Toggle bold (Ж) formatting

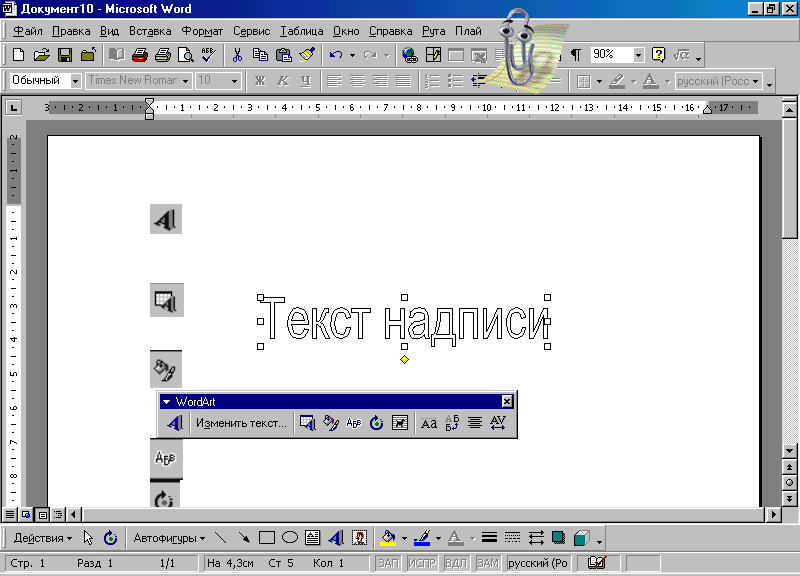click(260, 81)
